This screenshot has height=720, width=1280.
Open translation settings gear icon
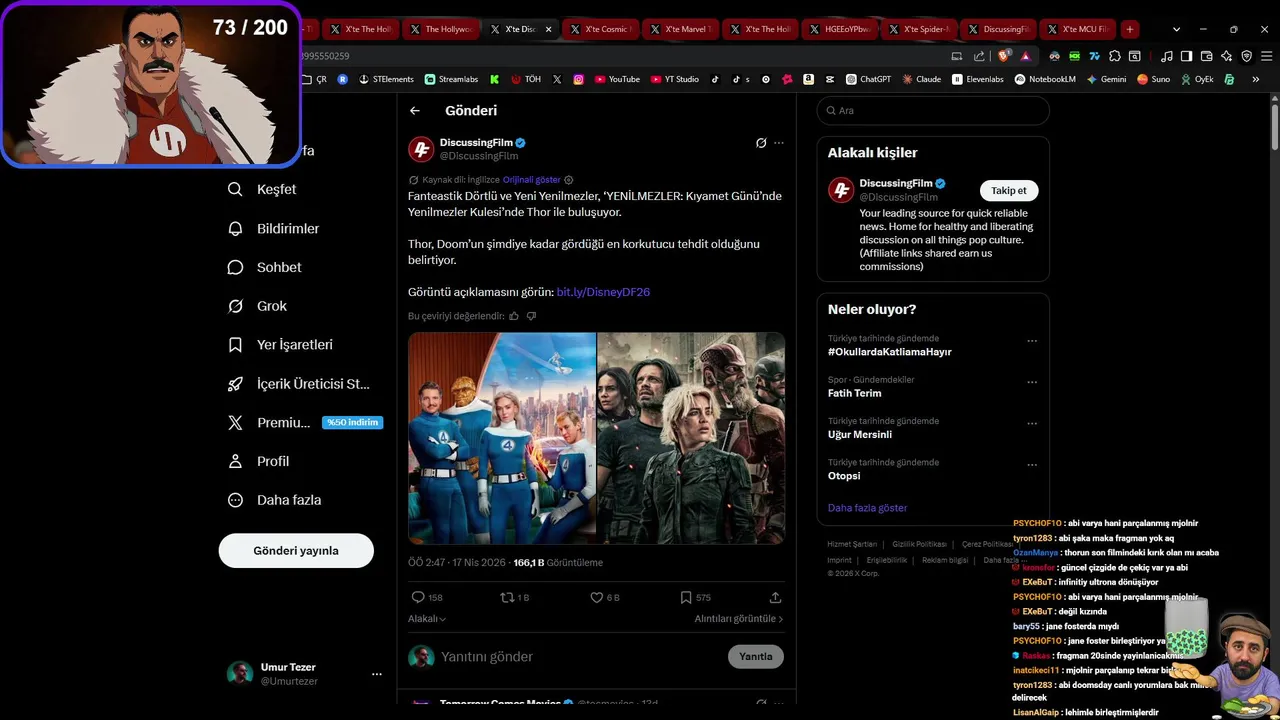tap(569, 180)
